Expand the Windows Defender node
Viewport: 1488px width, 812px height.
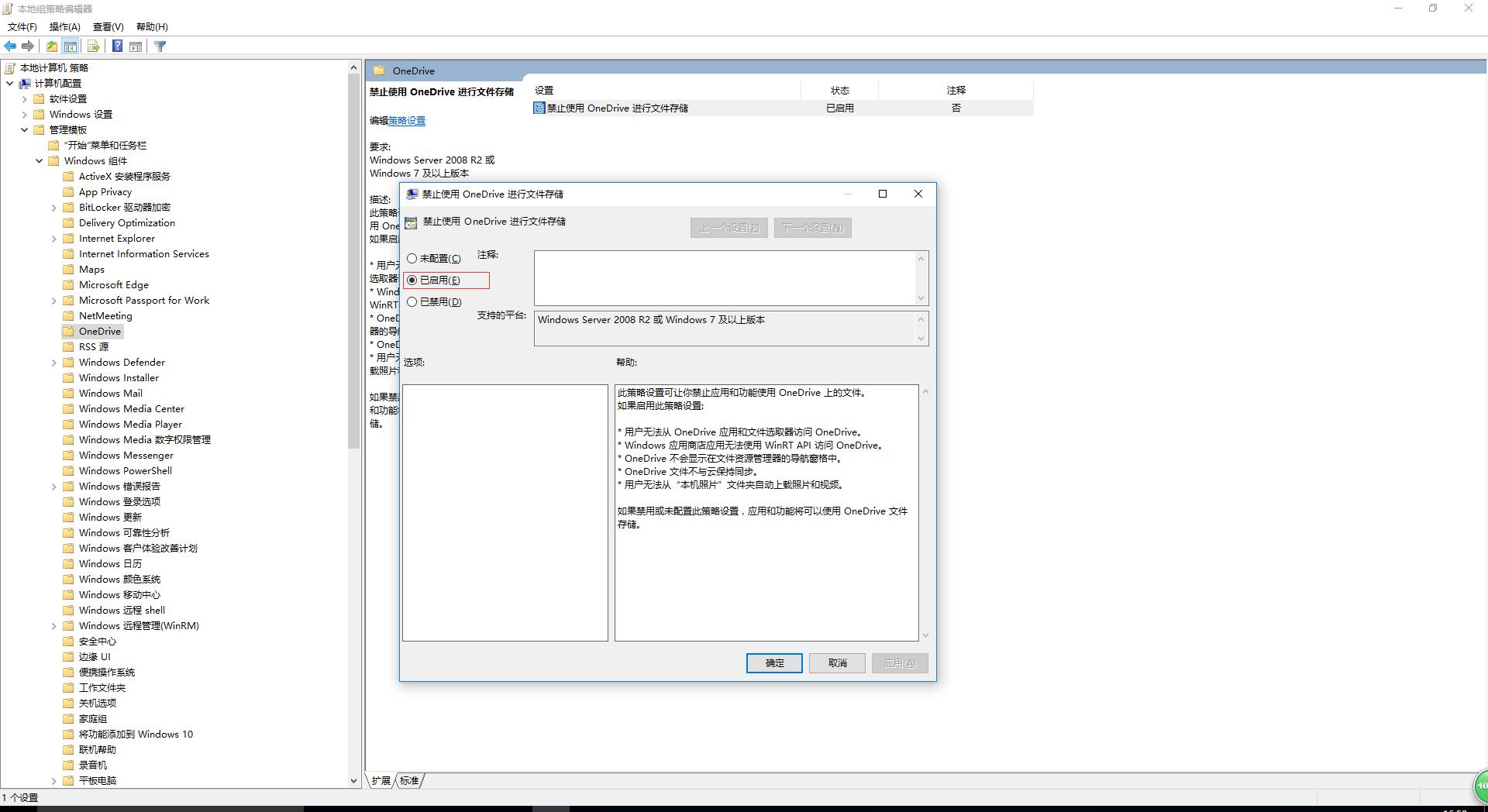54,363
